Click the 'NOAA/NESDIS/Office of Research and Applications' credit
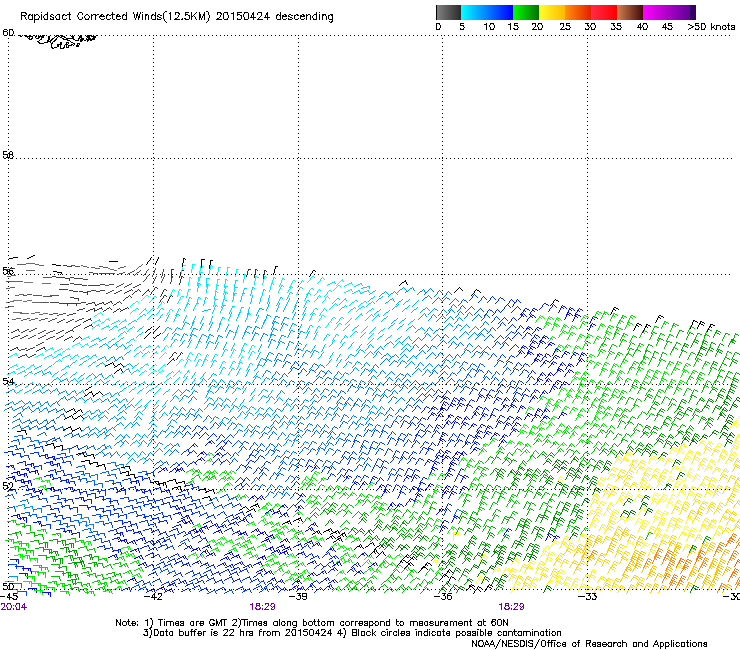740x650 pixels. pos(589,644)
